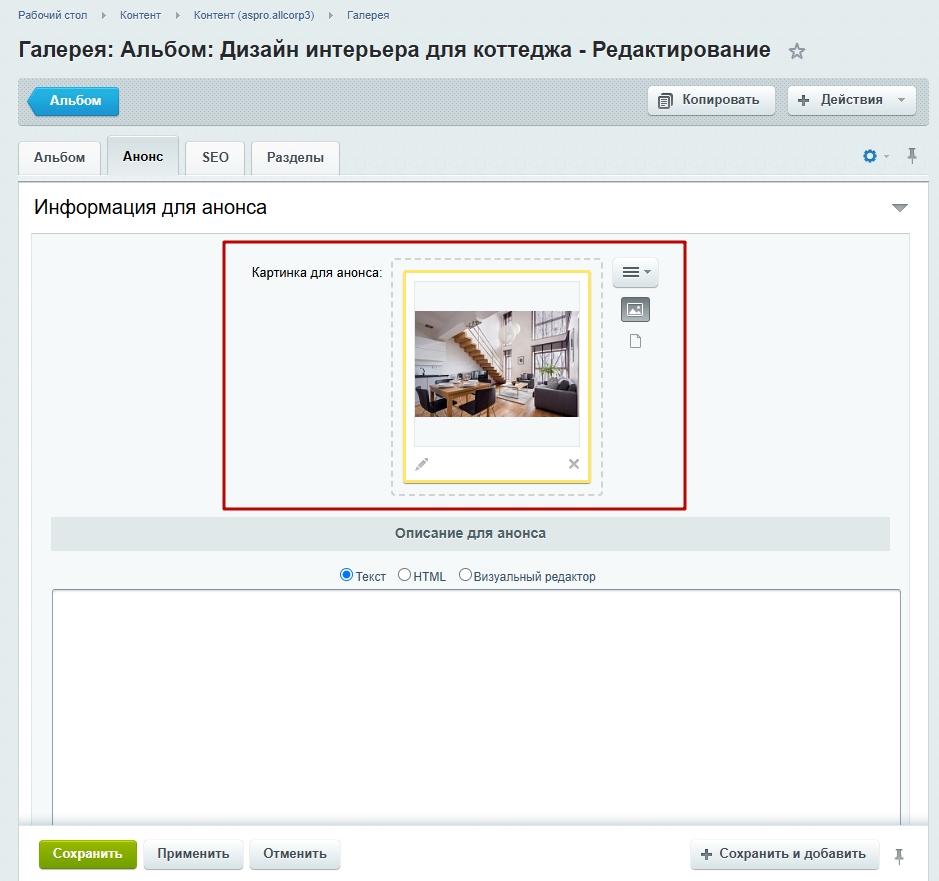Select file from site structure icon

tap(635, 341)
